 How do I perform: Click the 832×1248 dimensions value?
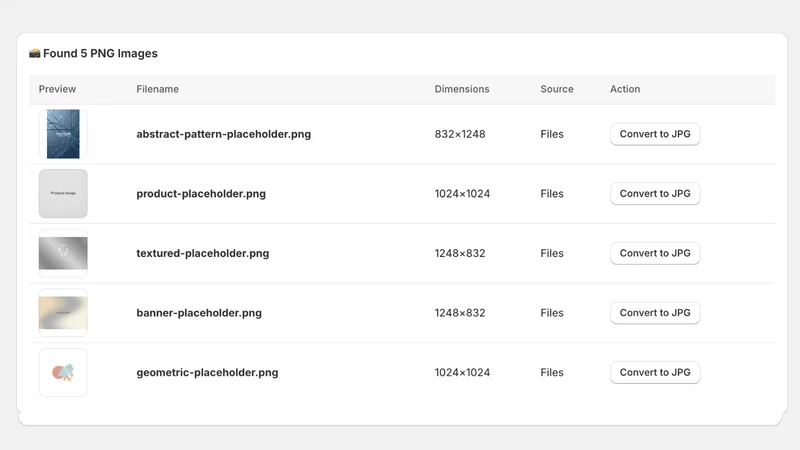tap(460, 134)
